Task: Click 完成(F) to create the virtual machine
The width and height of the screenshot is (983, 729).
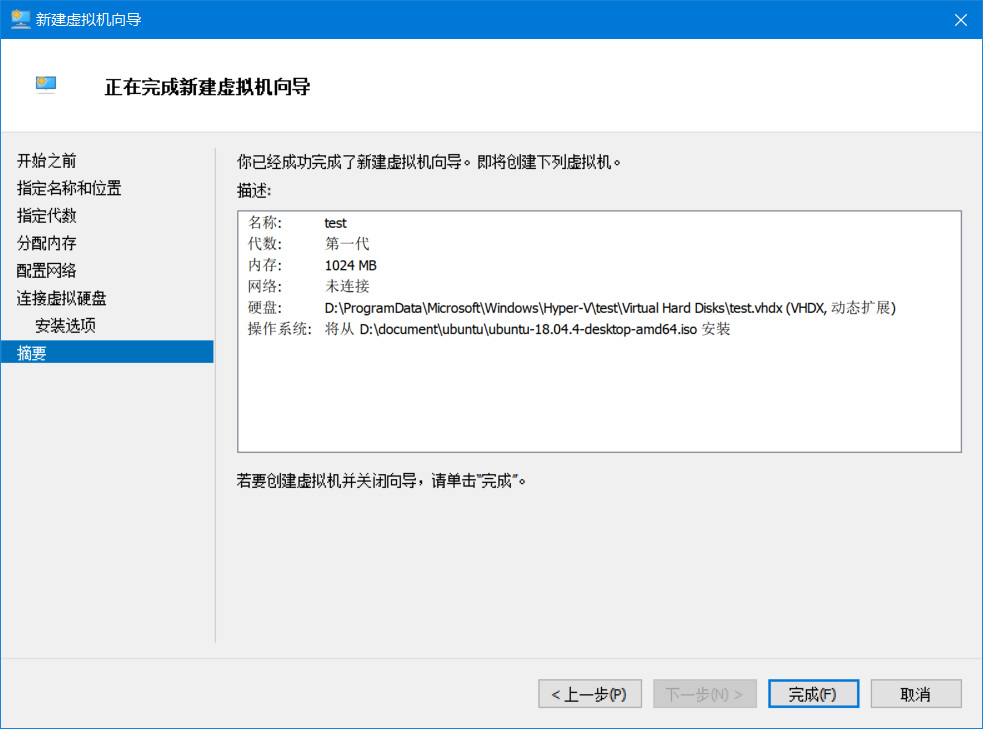Action: click(x=811, y=694)
